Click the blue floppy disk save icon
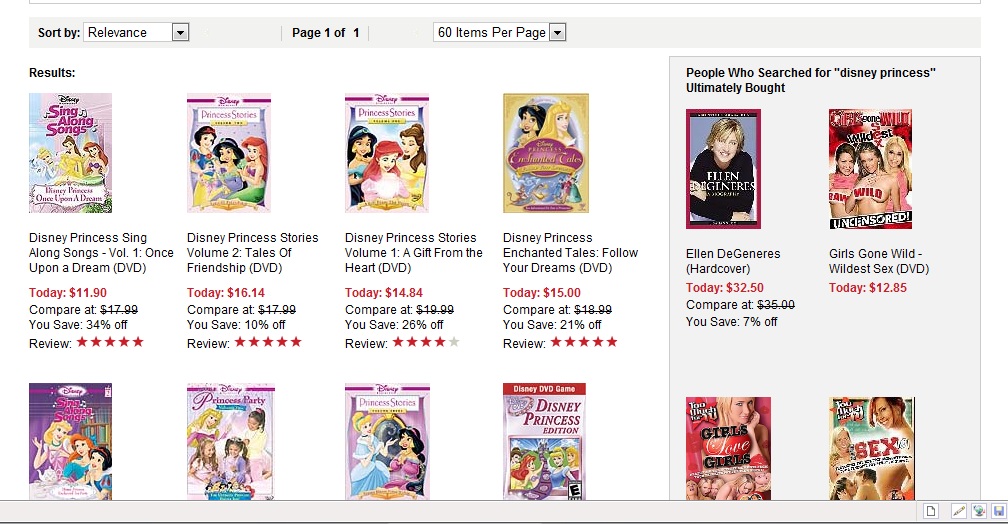 coord(998,511)
